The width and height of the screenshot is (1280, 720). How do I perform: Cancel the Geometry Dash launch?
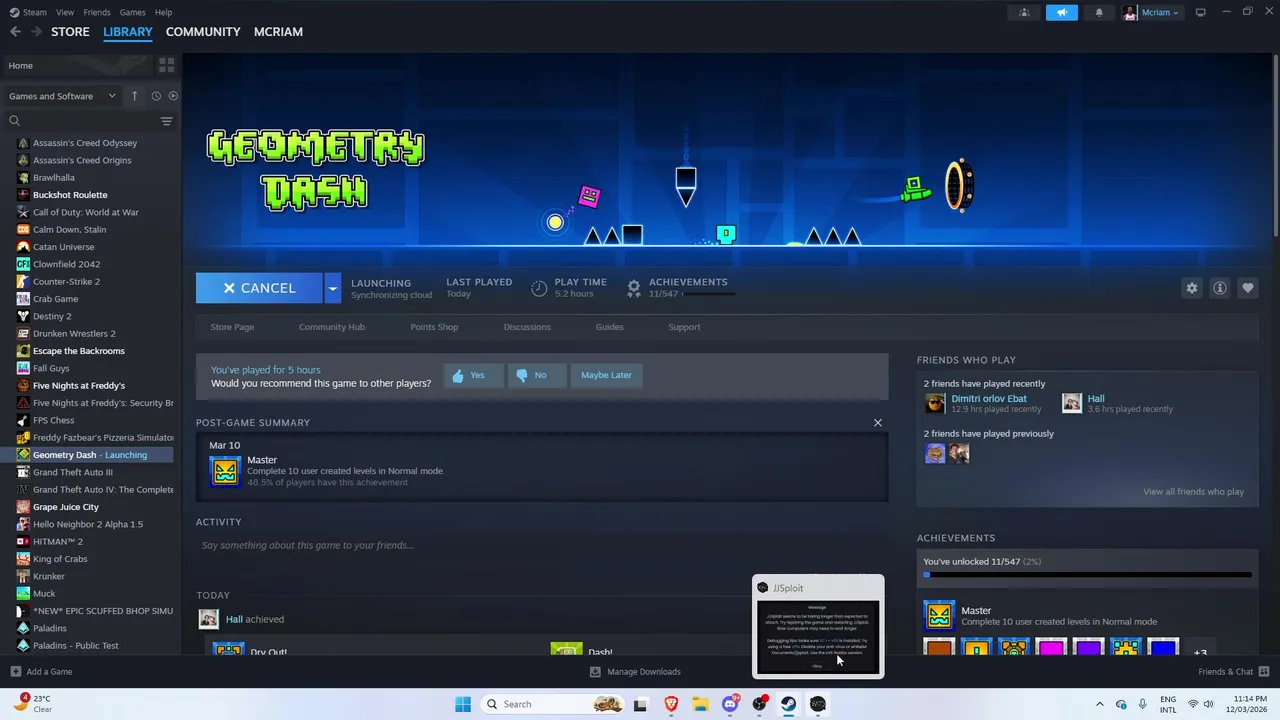[x=259, y=288]
